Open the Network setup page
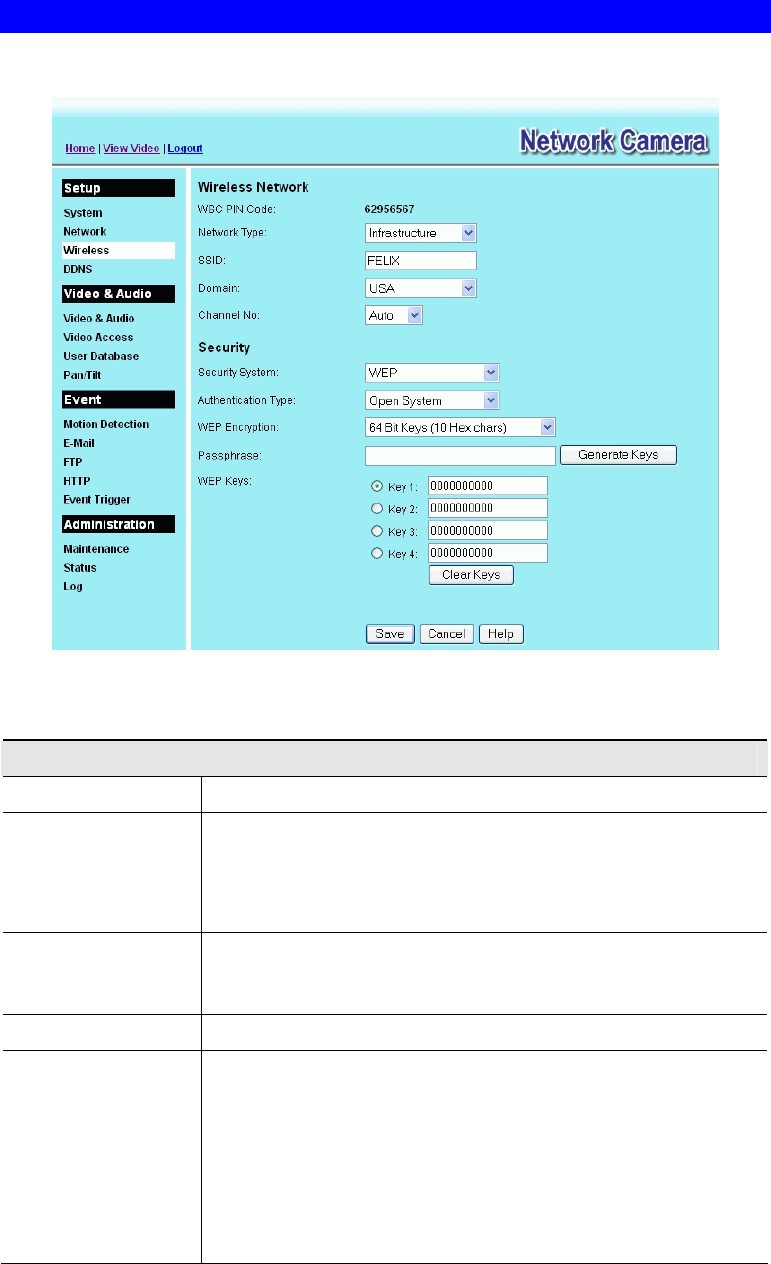 click(x=85, y=231)
